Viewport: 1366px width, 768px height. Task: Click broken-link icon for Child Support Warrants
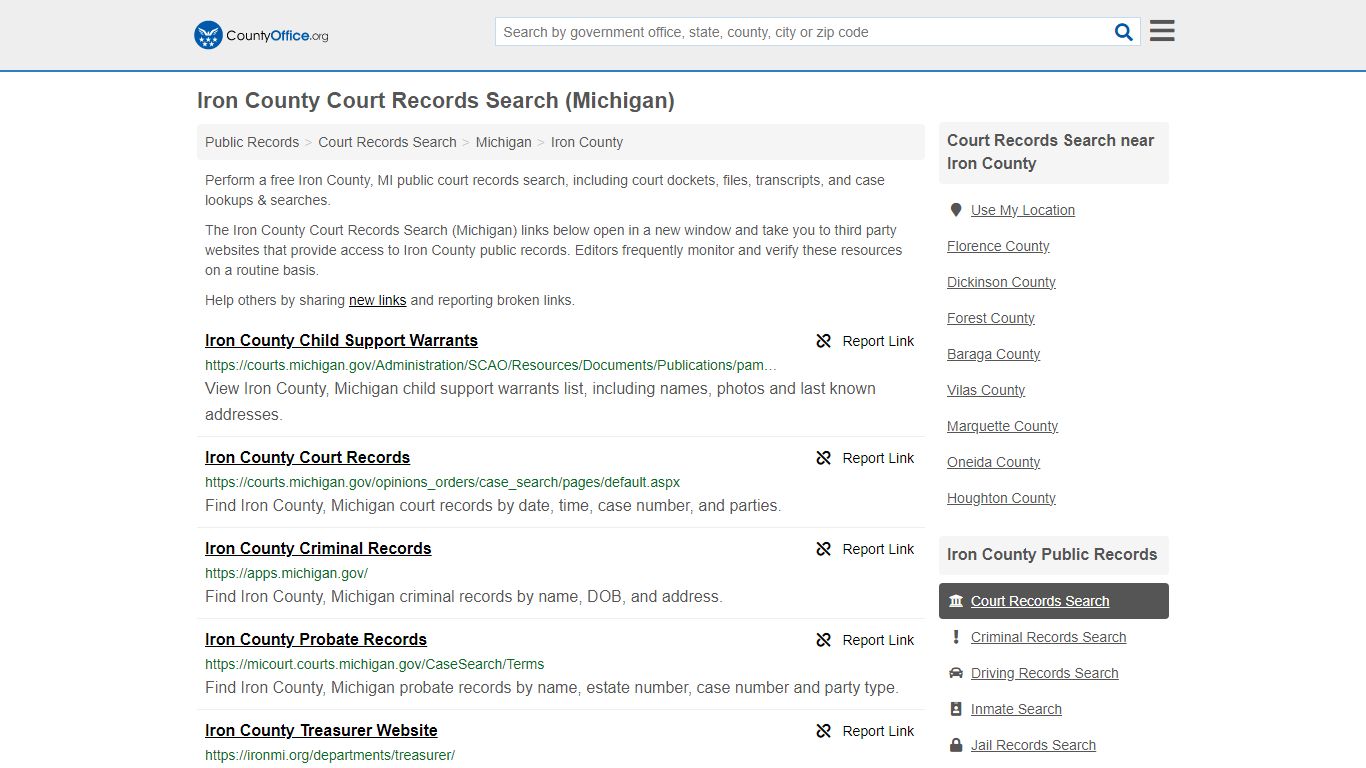tap(824, 341)
